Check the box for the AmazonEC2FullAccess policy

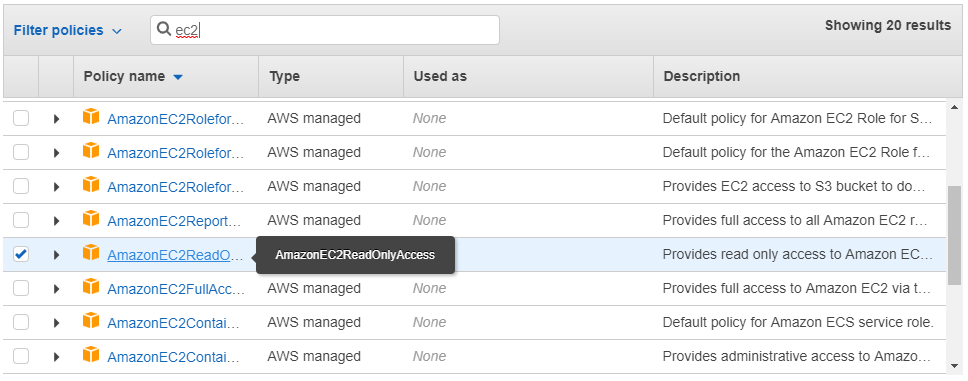(21, 288)
